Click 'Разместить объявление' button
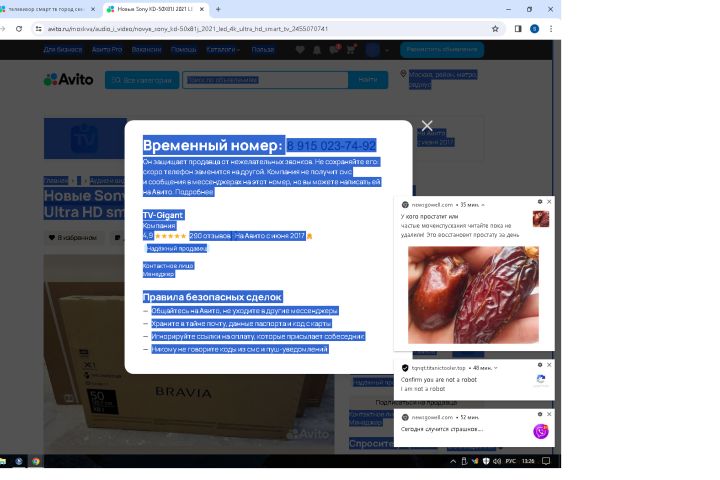 [442, 50]
